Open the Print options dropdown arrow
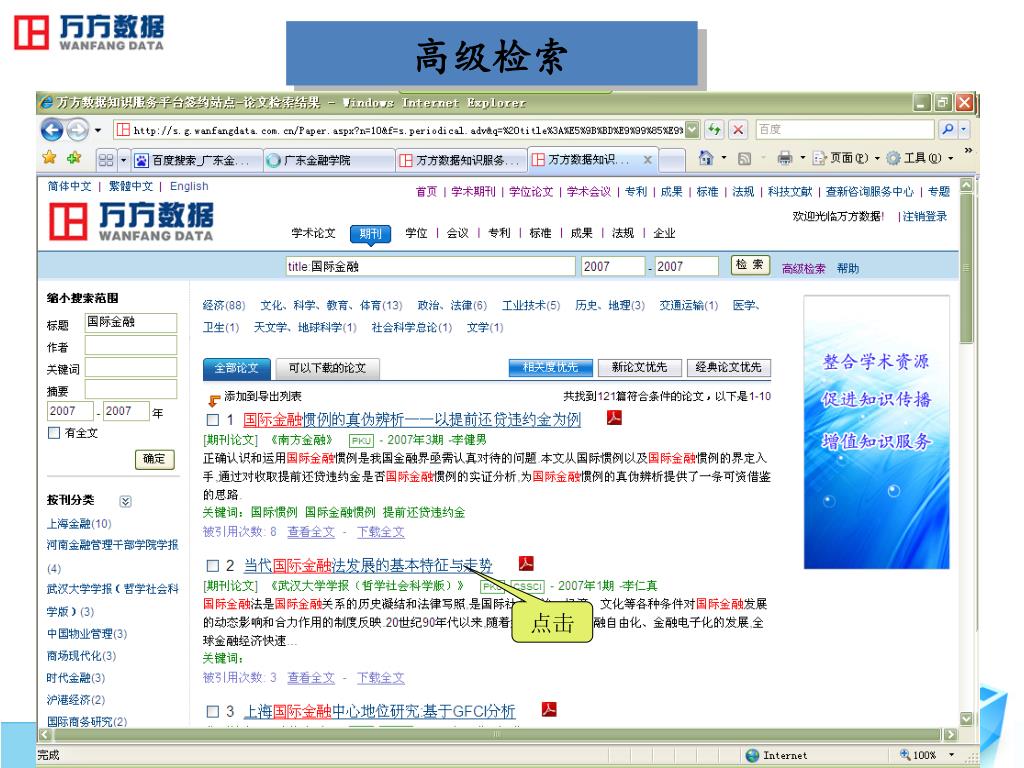Viewport: 1024px width, 768px height. pyautogui.click(x=803, y=157)
